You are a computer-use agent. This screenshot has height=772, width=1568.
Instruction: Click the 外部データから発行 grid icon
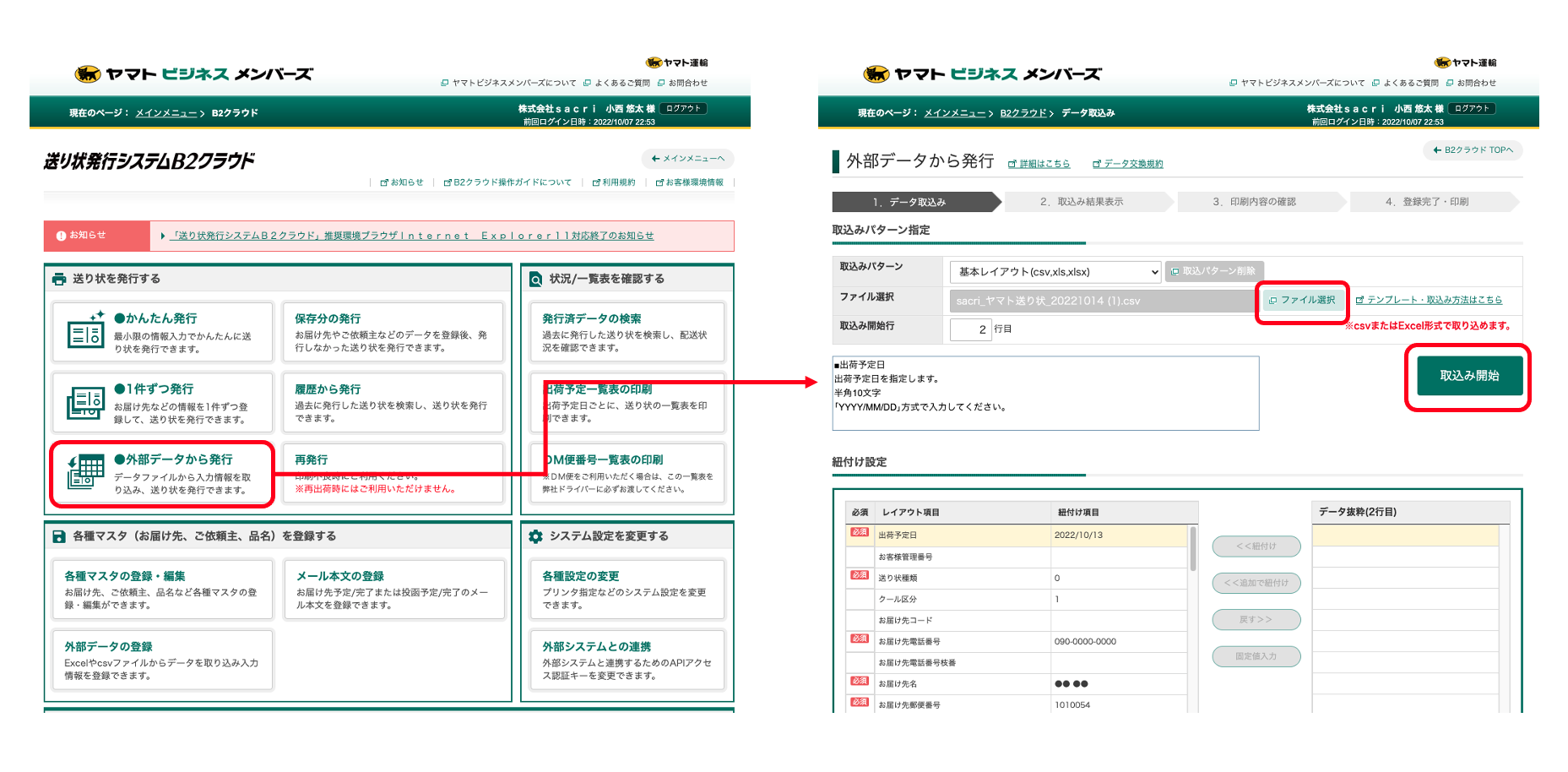85,471
